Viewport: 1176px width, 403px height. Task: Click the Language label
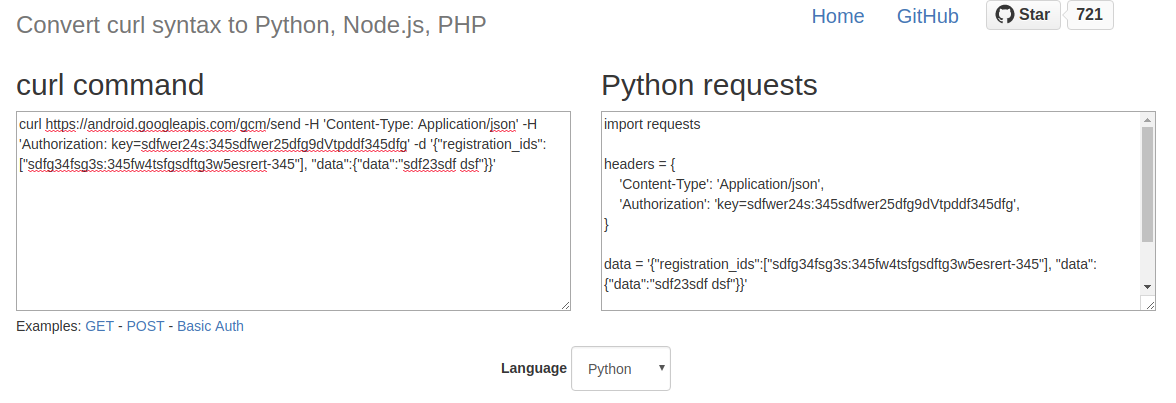(x=534, y=368)
